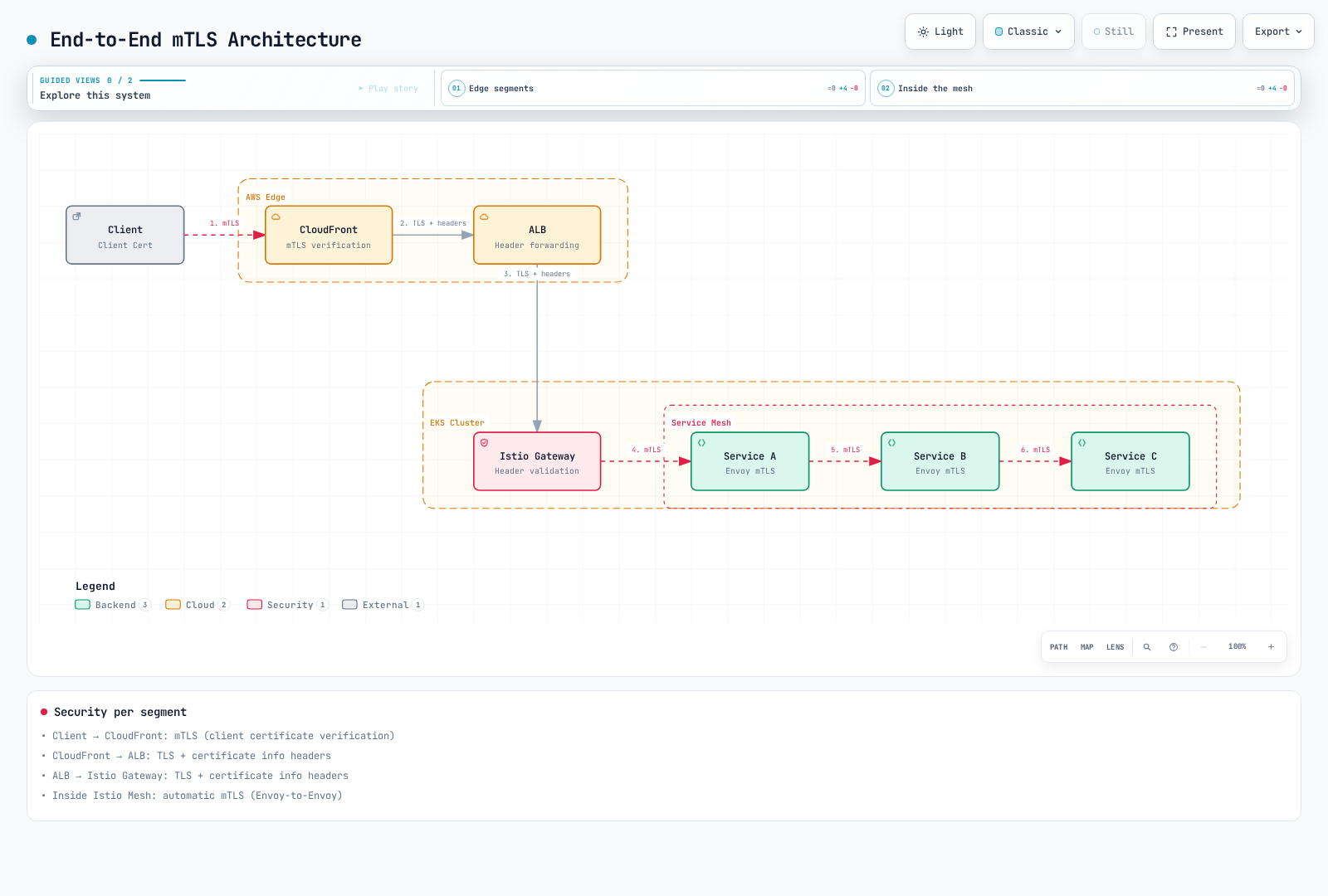Zoom in with the plus icon
Screen dimensions: 1328x896
coord(1271,647)
